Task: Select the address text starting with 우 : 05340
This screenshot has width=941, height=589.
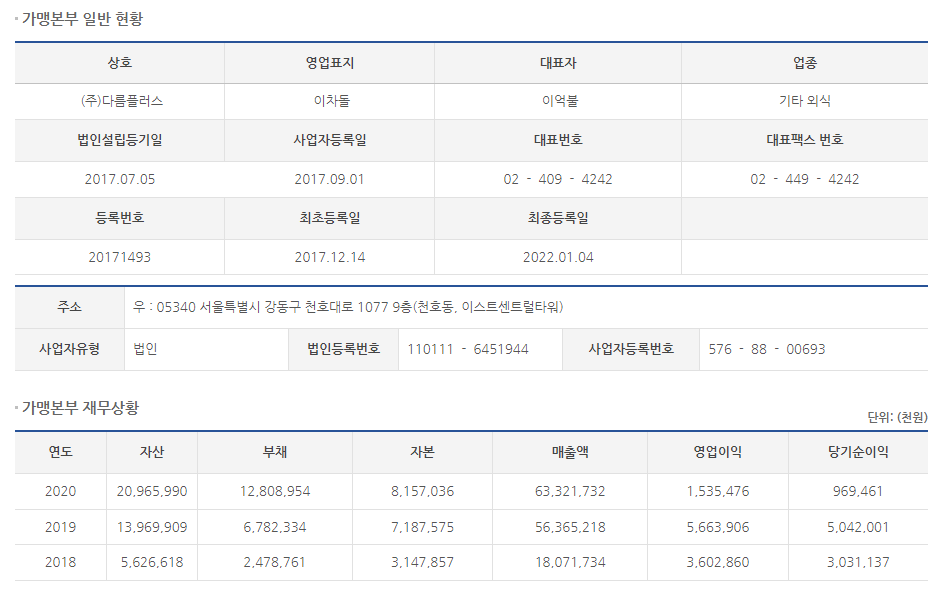Action: coord(348,307)
